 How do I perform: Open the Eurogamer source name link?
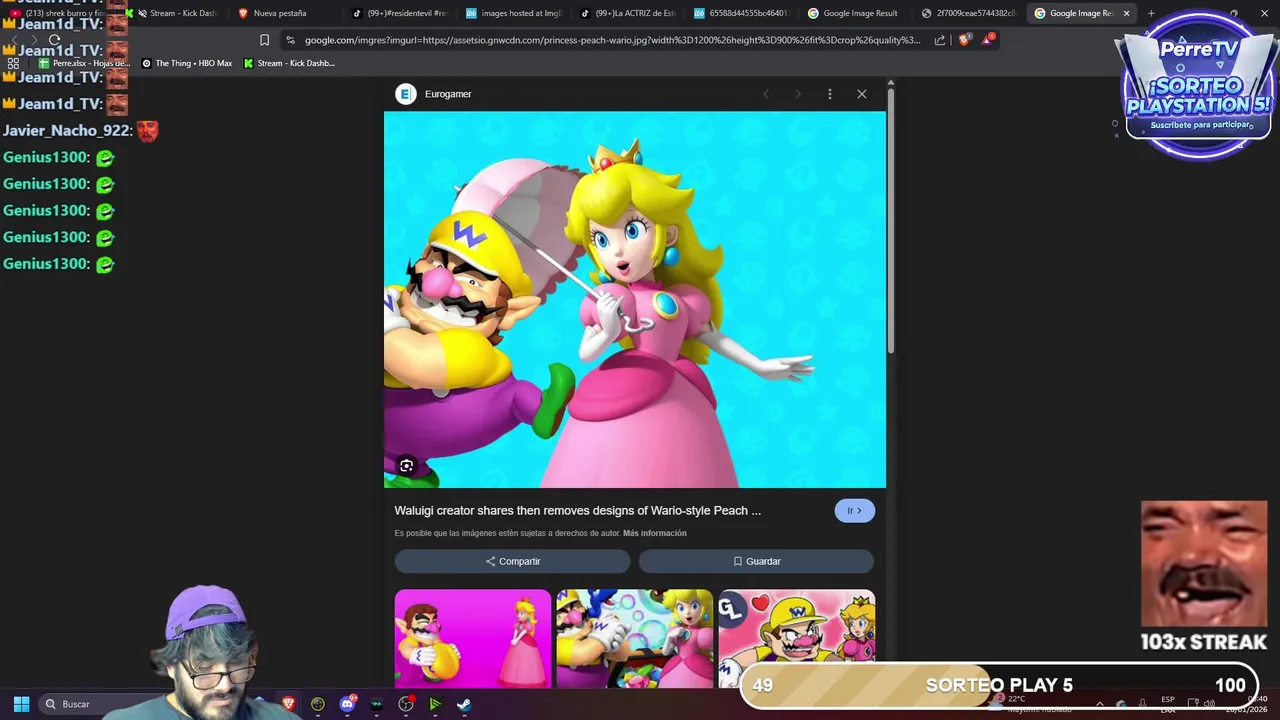tap(448, 94)
